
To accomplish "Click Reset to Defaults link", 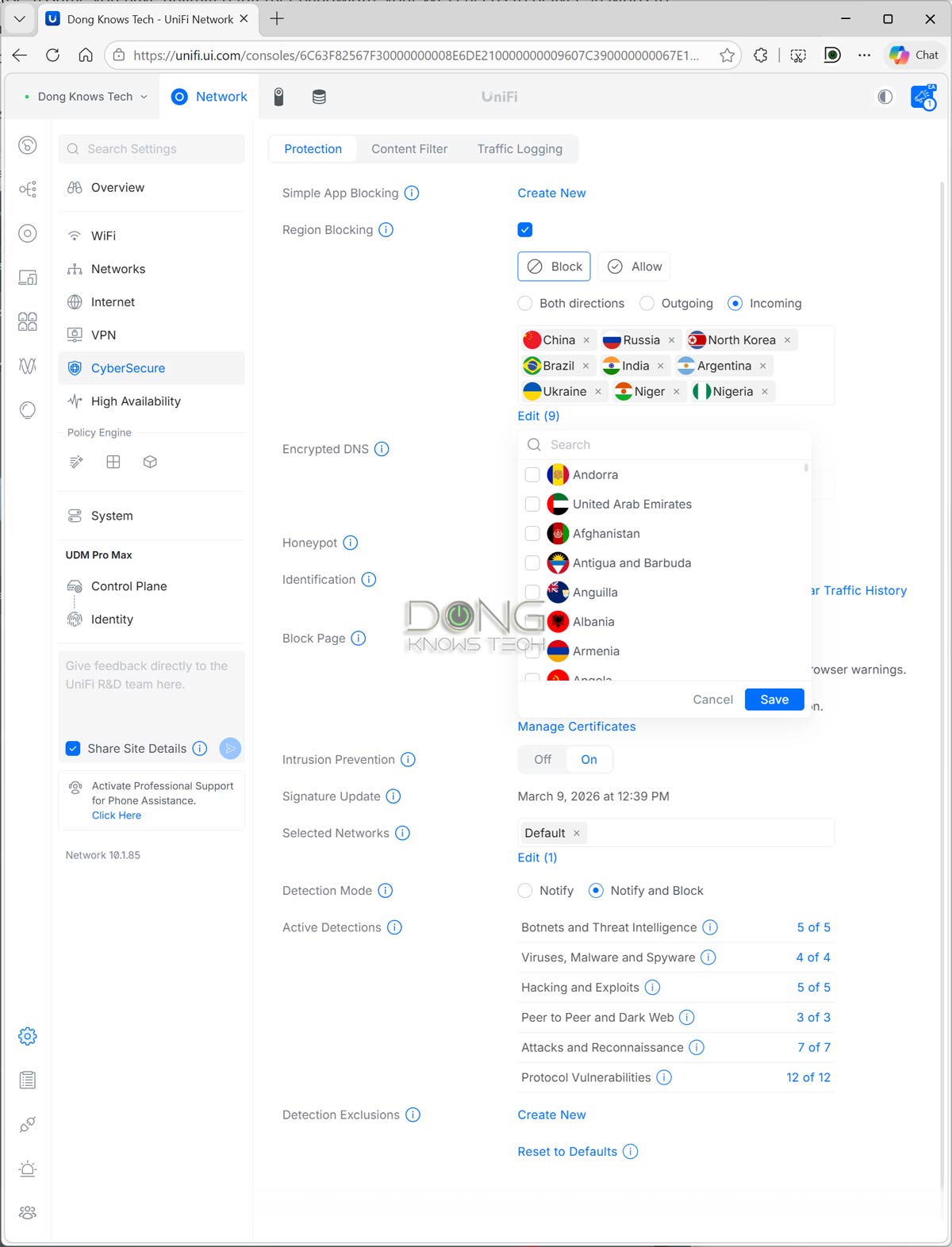I will pyautogui.click(x=567, y=1152).
